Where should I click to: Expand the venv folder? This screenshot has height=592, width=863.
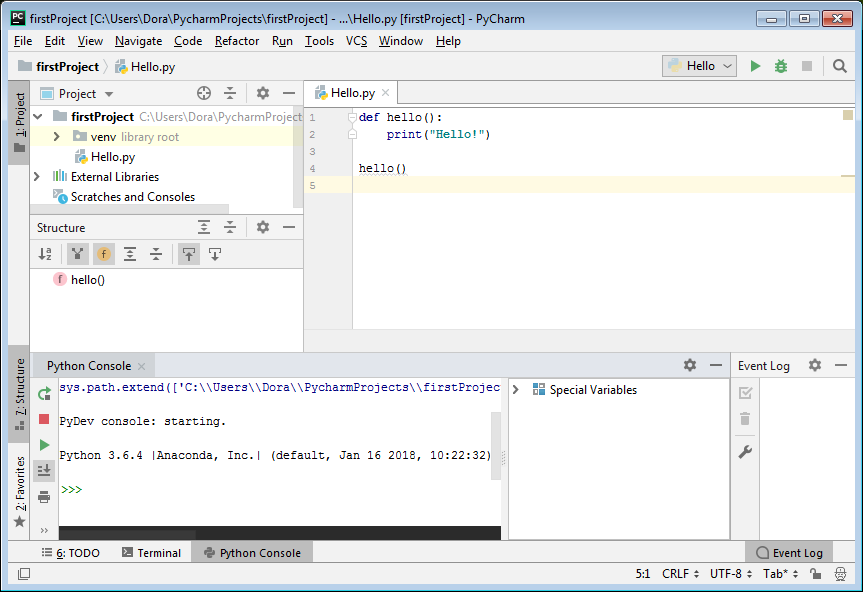tap(57, 136)
